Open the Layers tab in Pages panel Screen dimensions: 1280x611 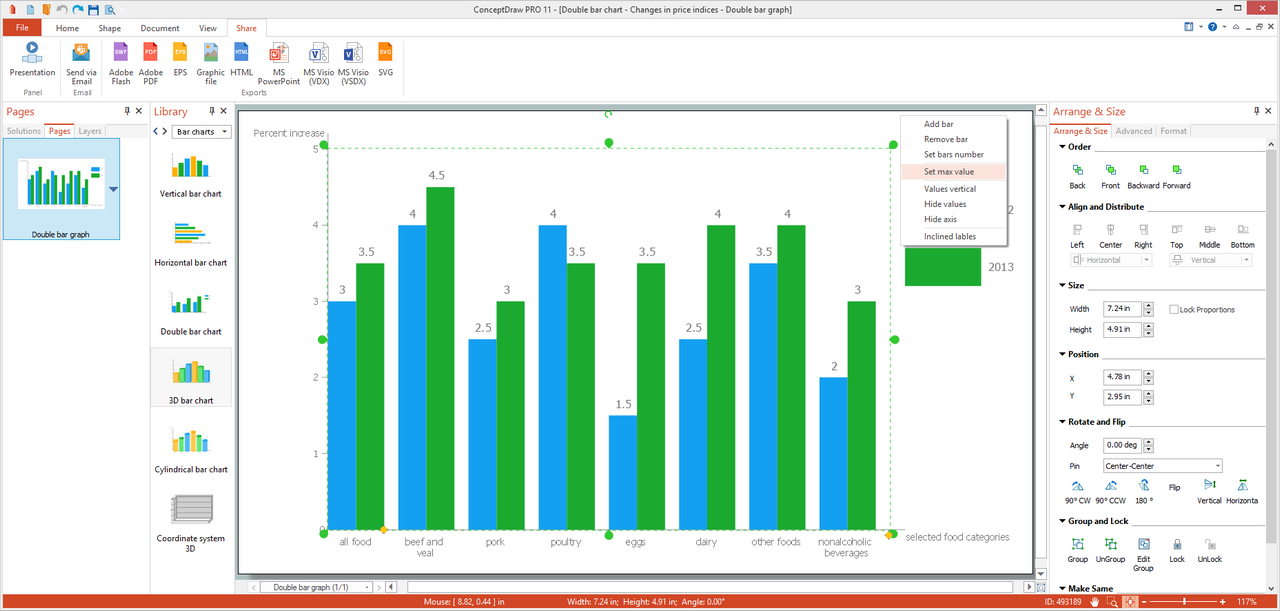(x=90, y=131)
